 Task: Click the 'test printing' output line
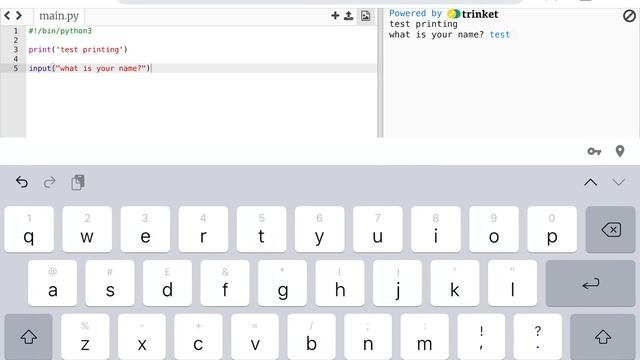(423, 24)
